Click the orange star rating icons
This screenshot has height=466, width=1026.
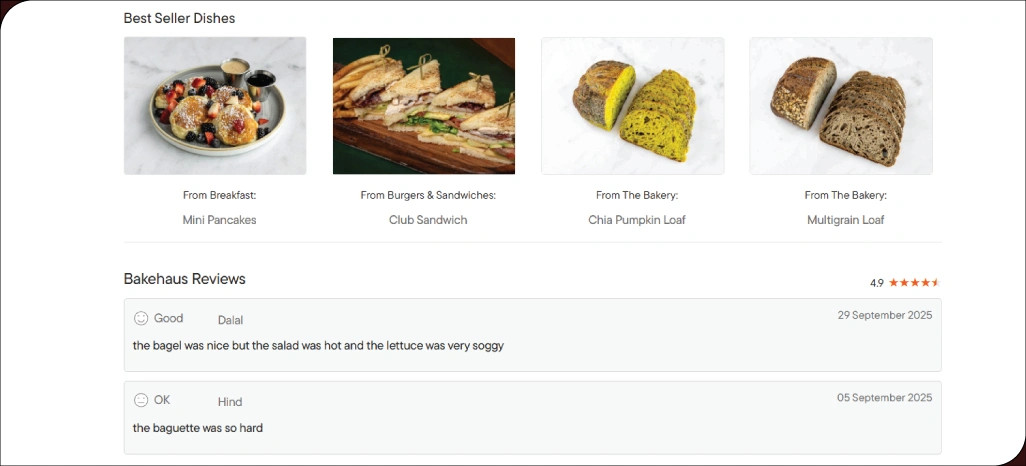coord(914,283)
